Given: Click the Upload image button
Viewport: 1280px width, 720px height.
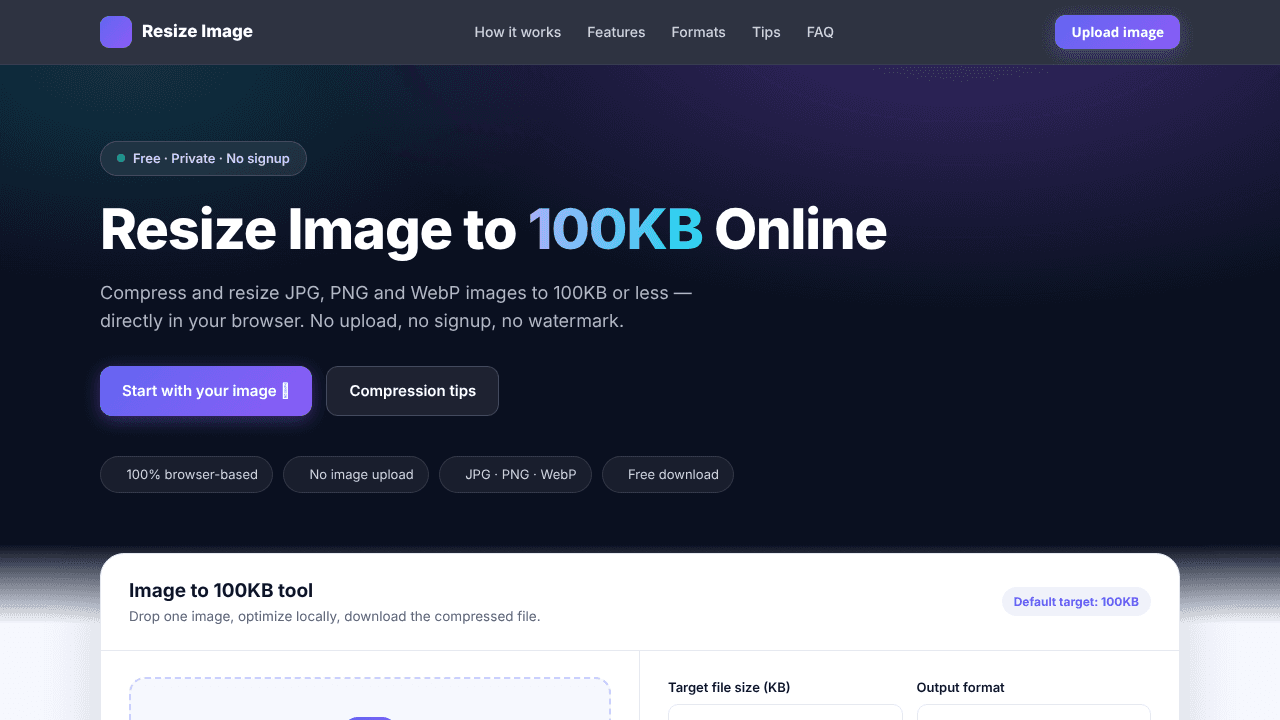Looking at the screenshot, I should (x=1117, y=32).
